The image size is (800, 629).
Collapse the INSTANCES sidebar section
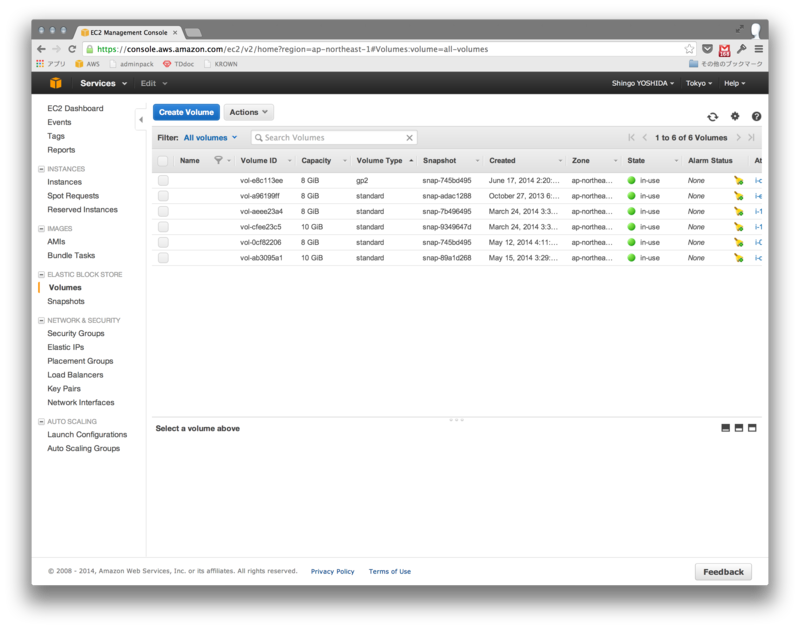coord(41,169)
